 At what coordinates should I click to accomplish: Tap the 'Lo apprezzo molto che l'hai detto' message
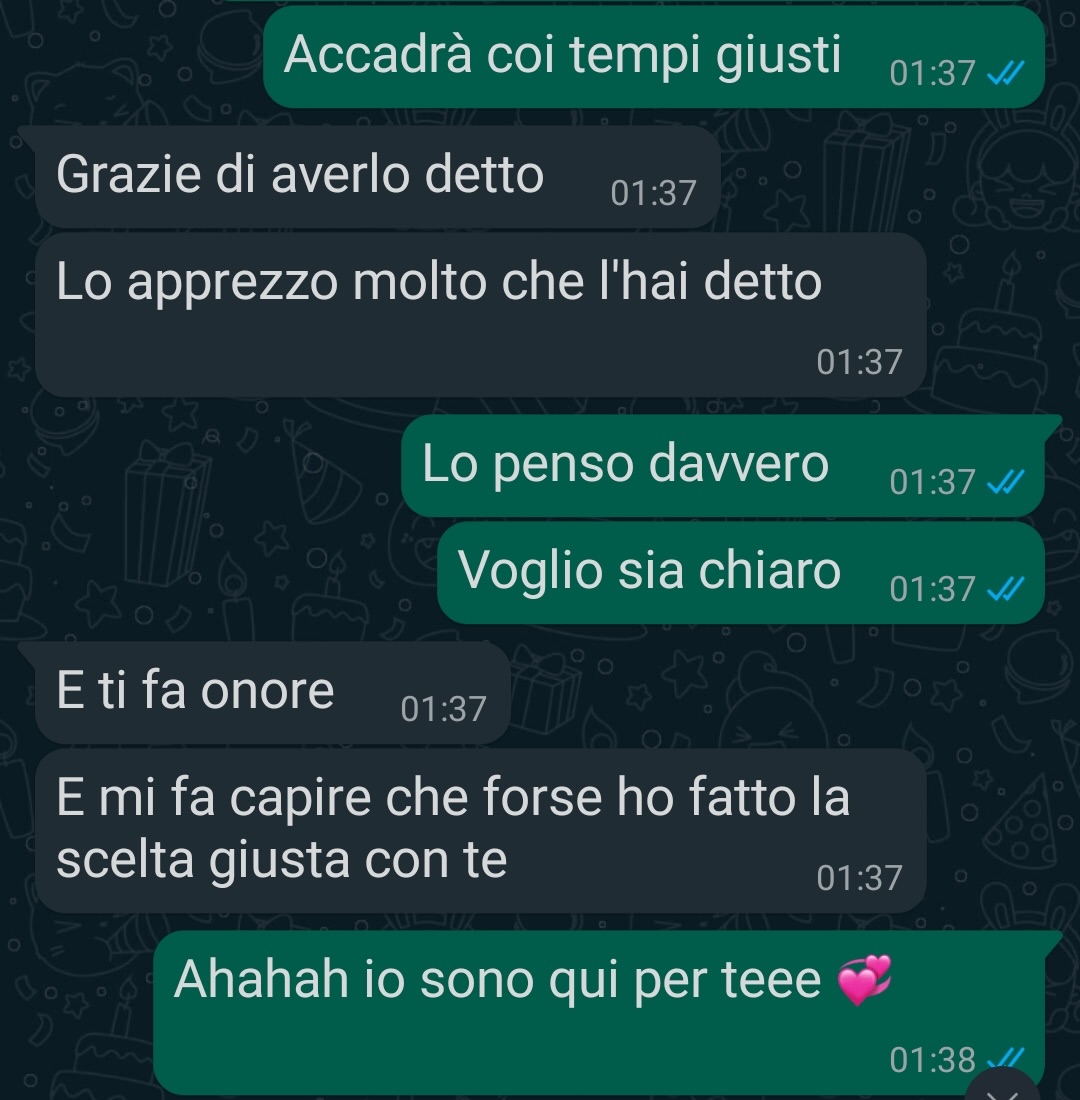pyautogui.click(x=481, y=315)
